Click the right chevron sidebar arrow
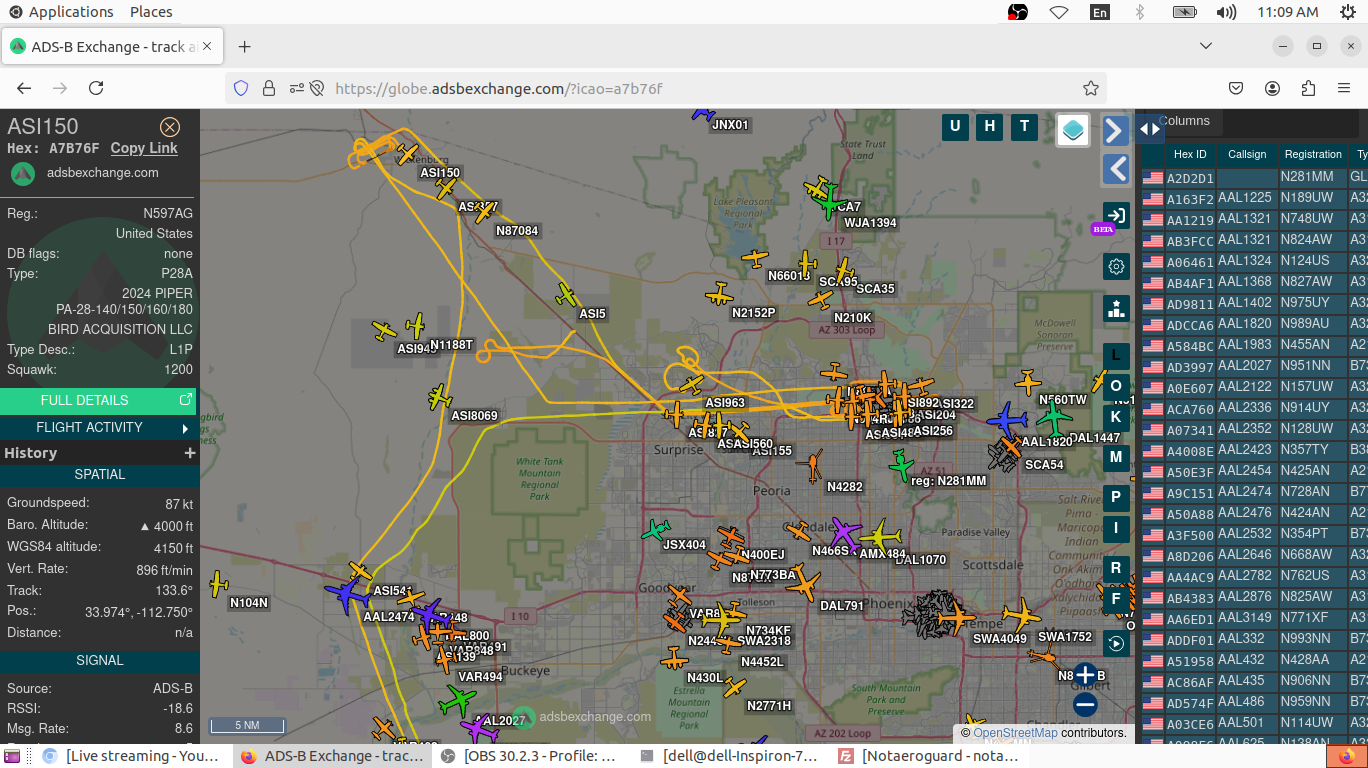Screen dimensions: 1368x768 1116,130
